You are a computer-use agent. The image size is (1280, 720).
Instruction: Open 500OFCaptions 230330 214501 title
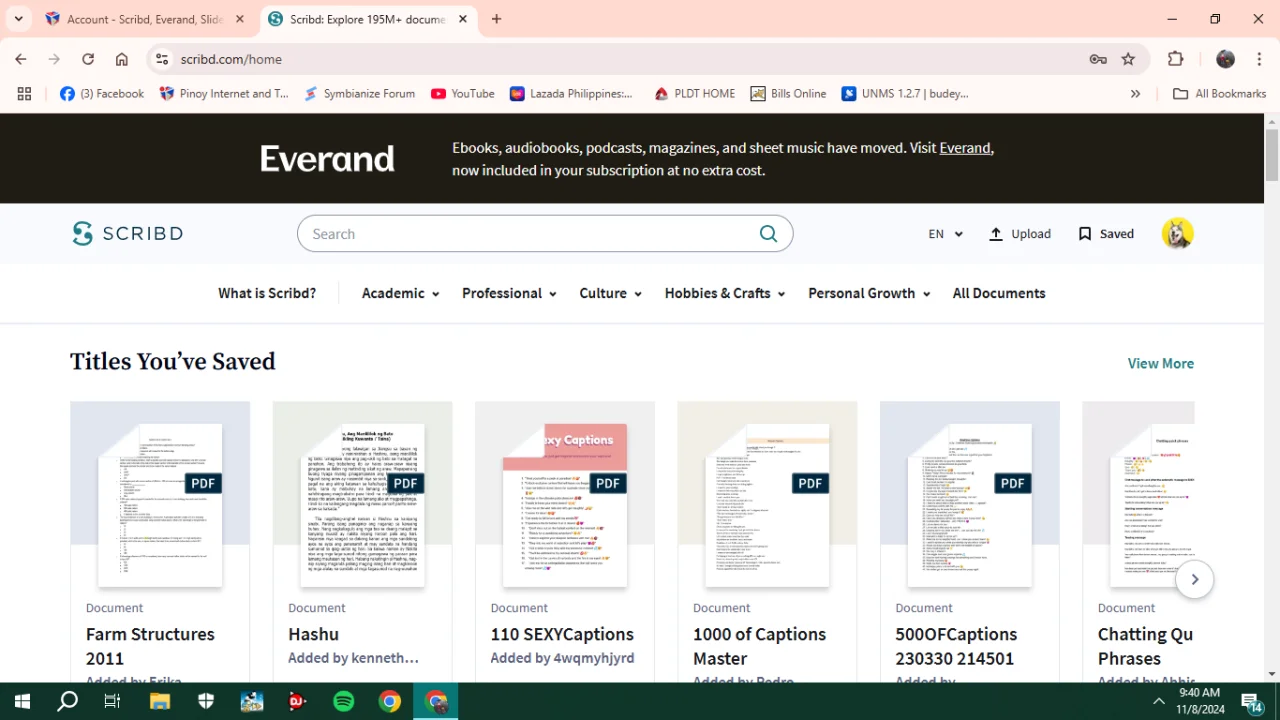click(955, 646)
